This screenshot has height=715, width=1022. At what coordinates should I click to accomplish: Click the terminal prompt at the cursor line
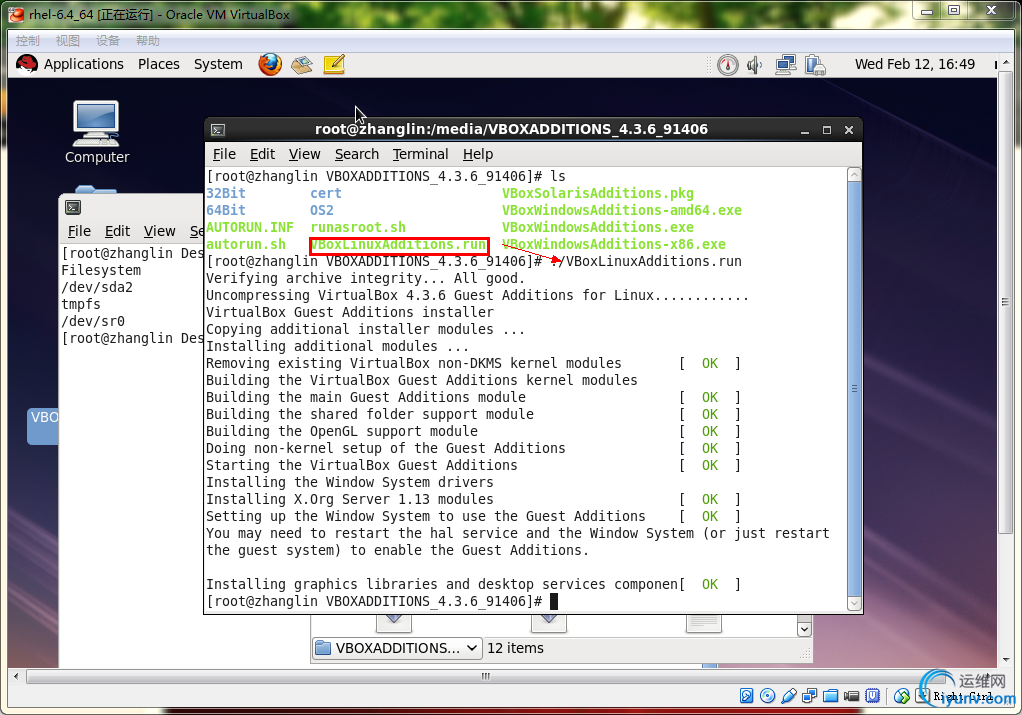(375, 602)
